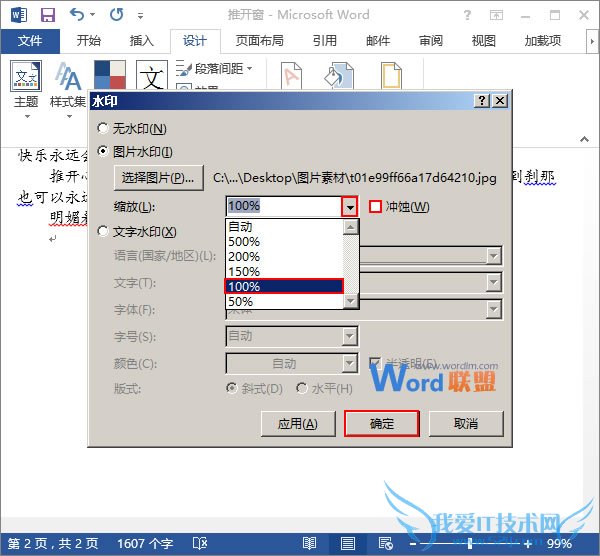The height and width of the screenshot is (556, 600).
Task: Undo the last action
Action: click(77, 15)
